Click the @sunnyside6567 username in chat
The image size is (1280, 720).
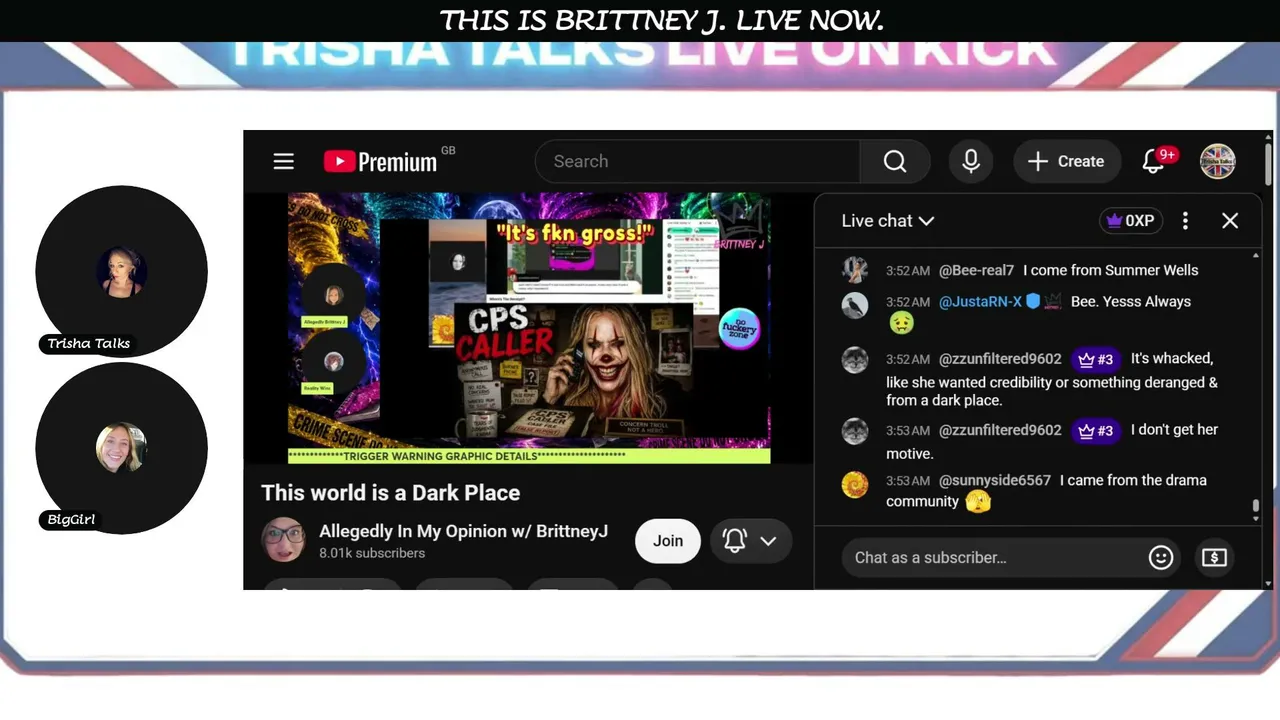994,480
